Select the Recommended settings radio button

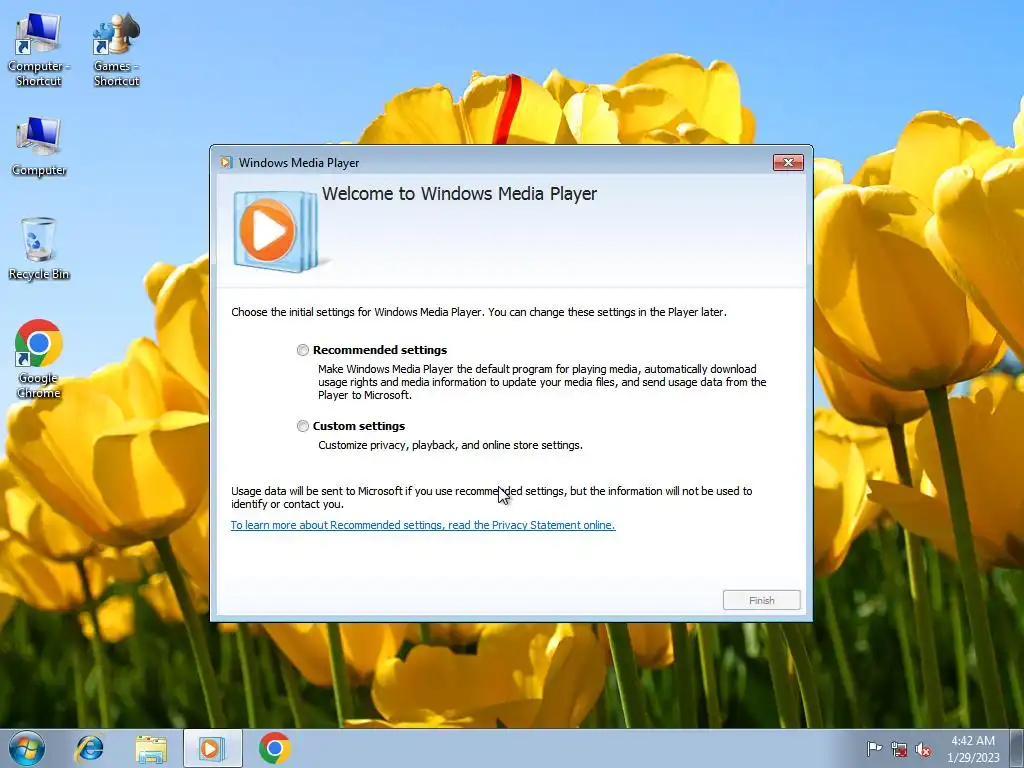(x=302, y=350)
